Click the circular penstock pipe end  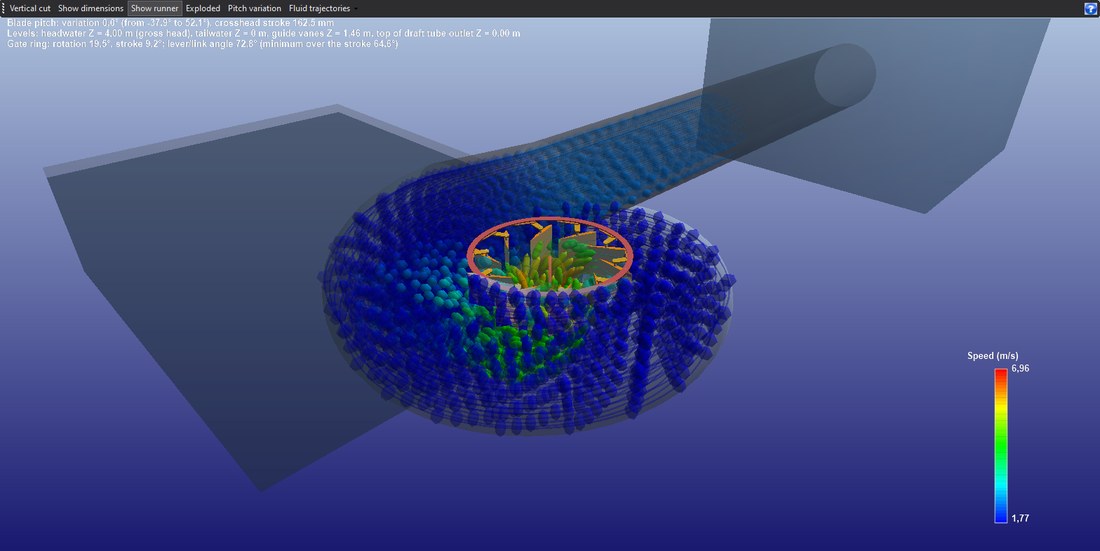tap(845, 75)
